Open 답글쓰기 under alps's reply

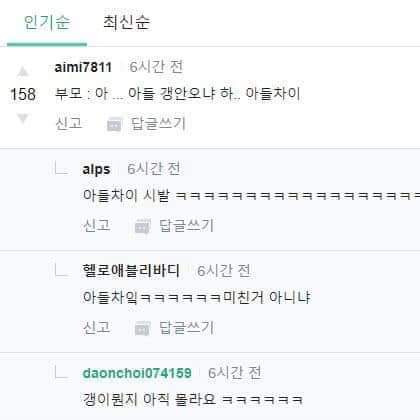[x=186, y=225]
